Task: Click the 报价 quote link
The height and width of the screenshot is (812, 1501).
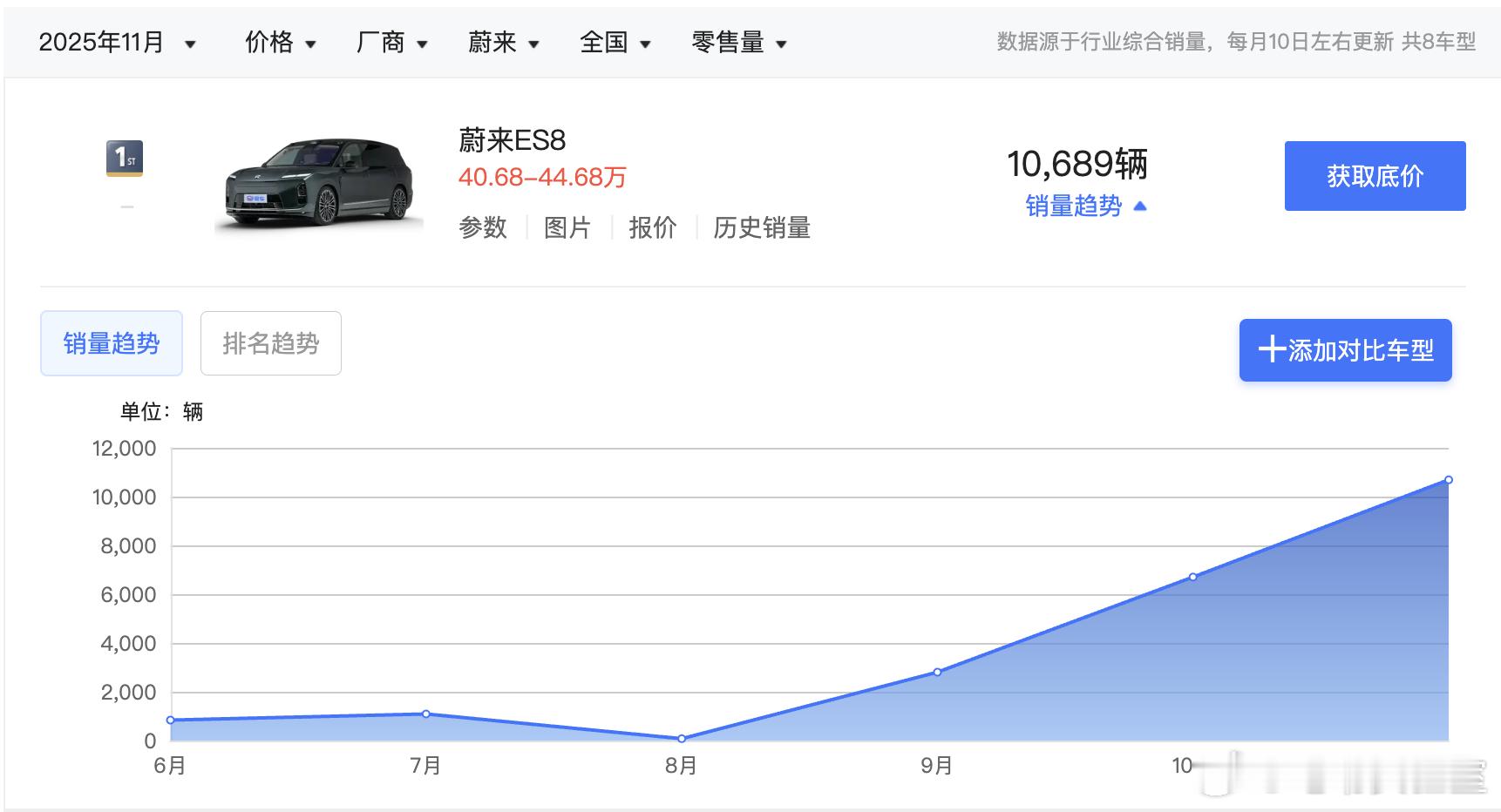Action: [653, 228]
